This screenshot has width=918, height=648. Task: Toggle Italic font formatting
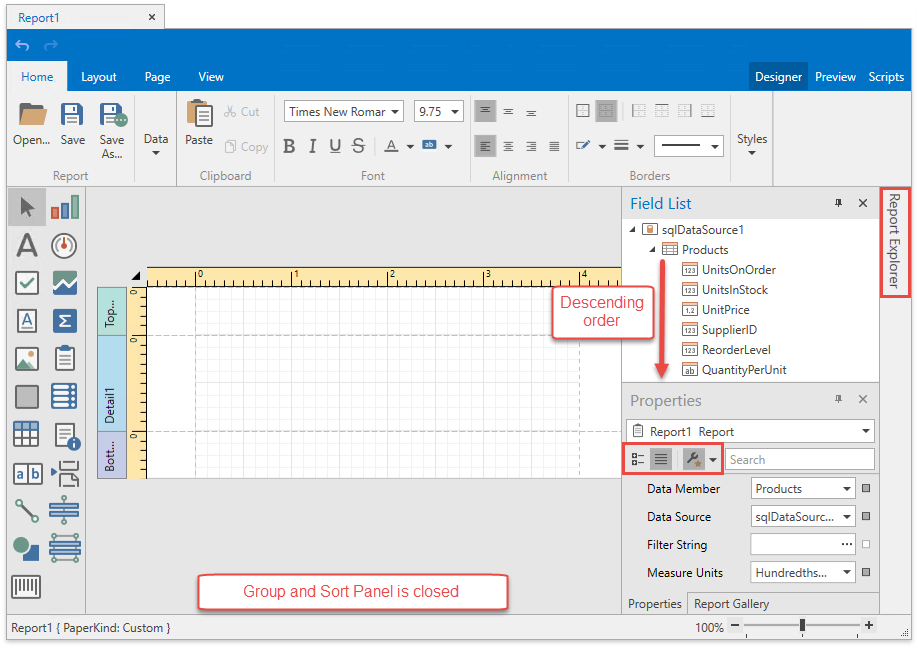(312, 147)
